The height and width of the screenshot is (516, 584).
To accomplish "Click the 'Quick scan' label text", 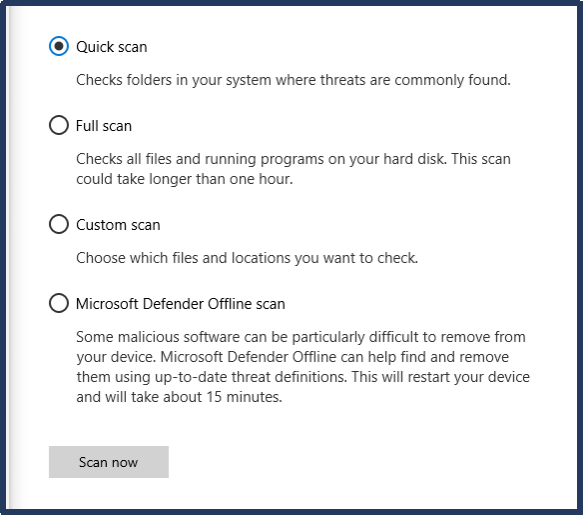I will coord(112,47).
